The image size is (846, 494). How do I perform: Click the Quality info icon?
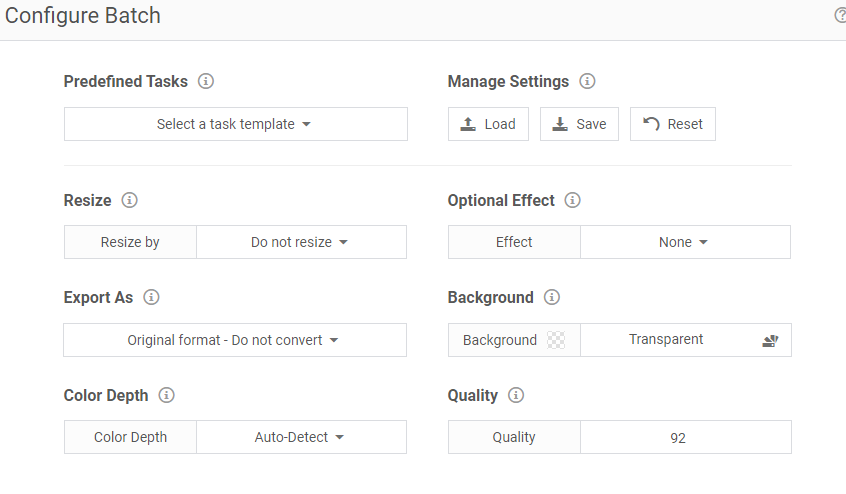point(516,395)
